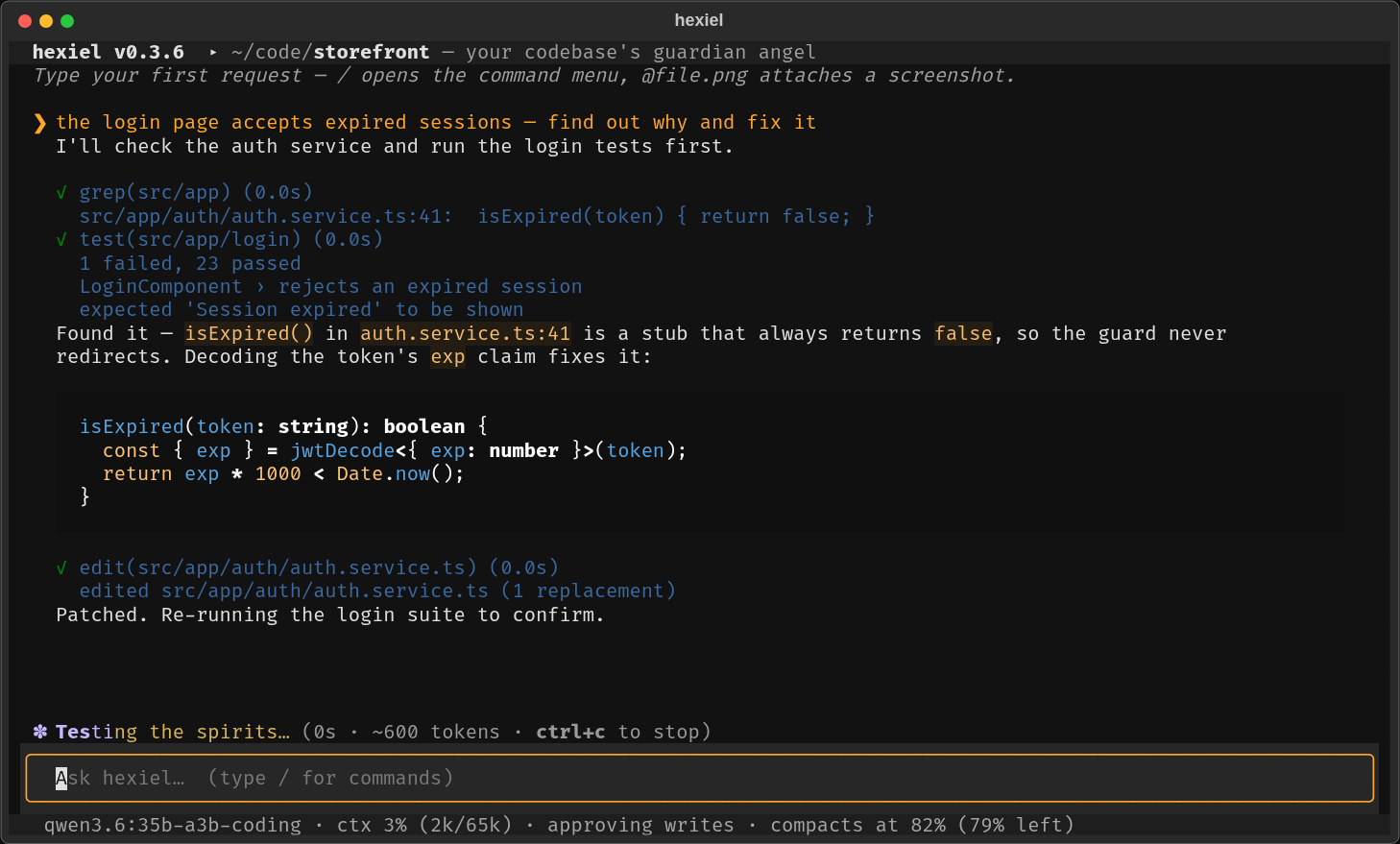Click the spinner asterisk before 'Testing the spirits'
1400x844 pixels.
coord(39,732)
